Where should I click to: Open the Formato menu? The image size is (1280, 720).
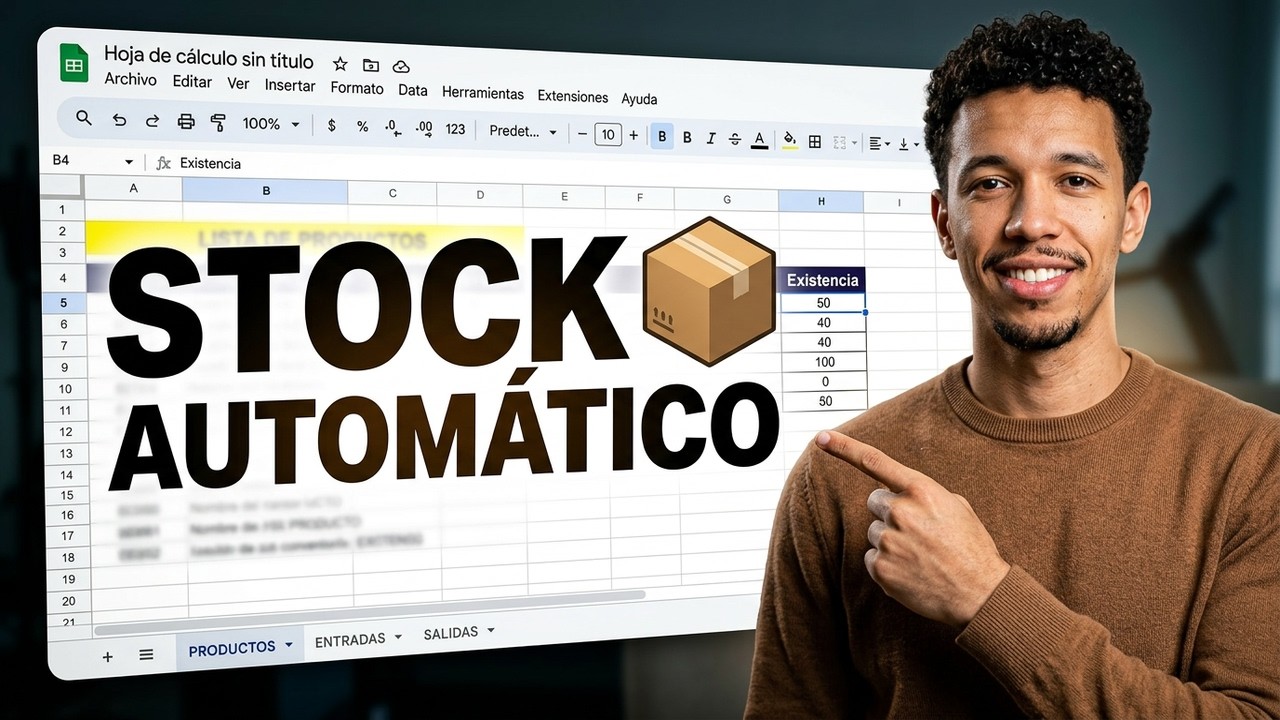pos(357,88)
